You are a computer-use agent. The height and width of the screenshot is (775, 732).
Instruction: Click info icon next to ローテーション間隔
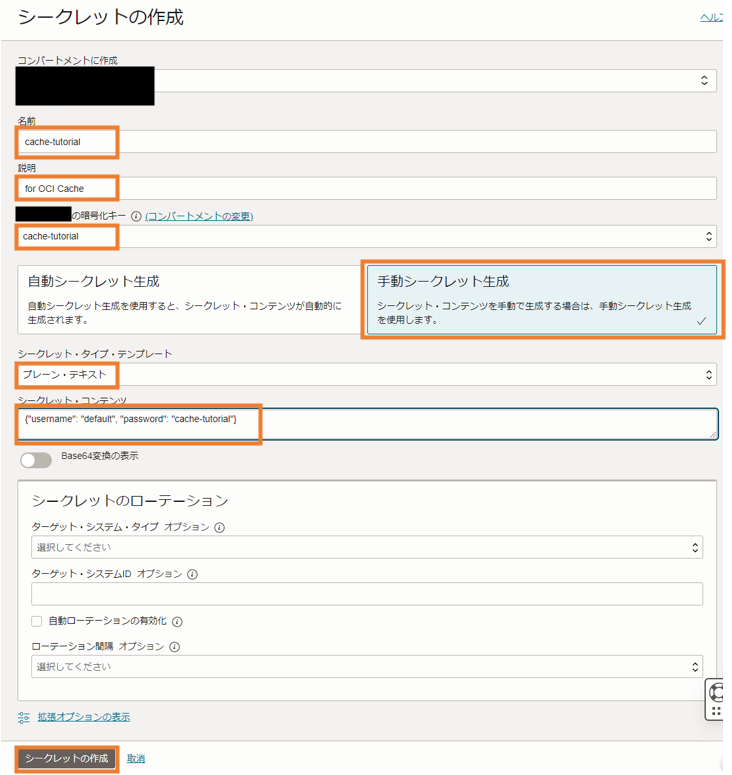174,647
